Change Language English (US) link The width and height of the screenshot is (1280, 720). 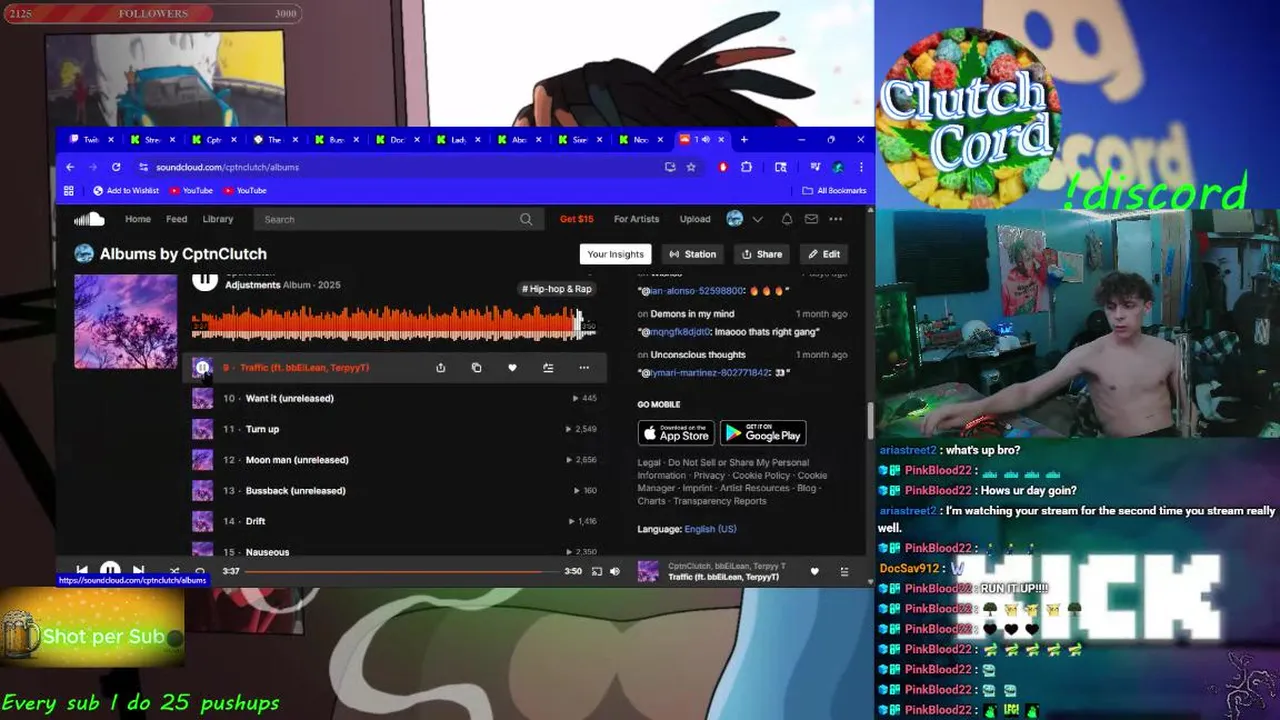pos(710,529)
